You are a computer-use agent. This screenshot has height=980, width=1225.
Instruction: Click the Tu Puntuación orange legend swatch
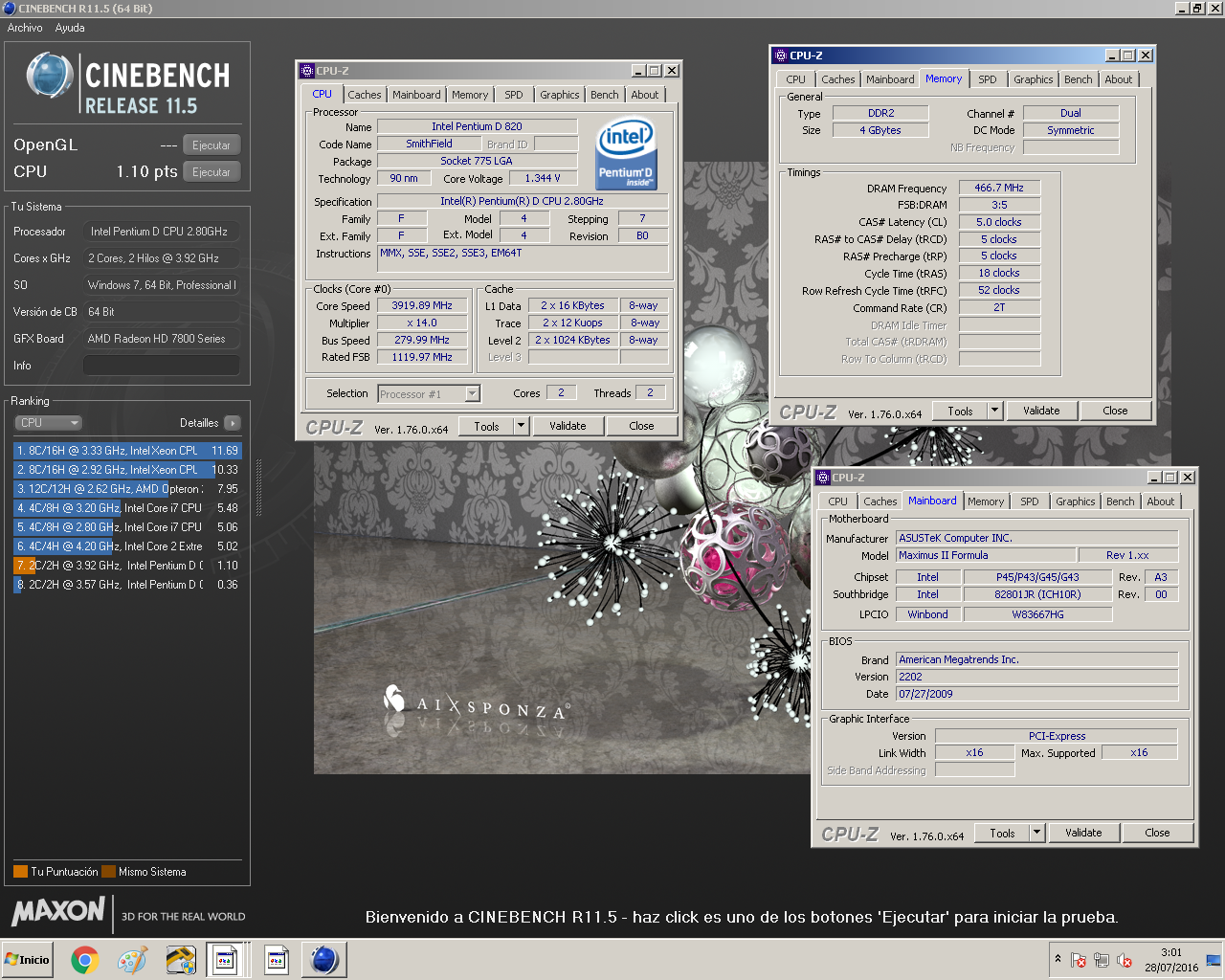(x=20, y=872)
